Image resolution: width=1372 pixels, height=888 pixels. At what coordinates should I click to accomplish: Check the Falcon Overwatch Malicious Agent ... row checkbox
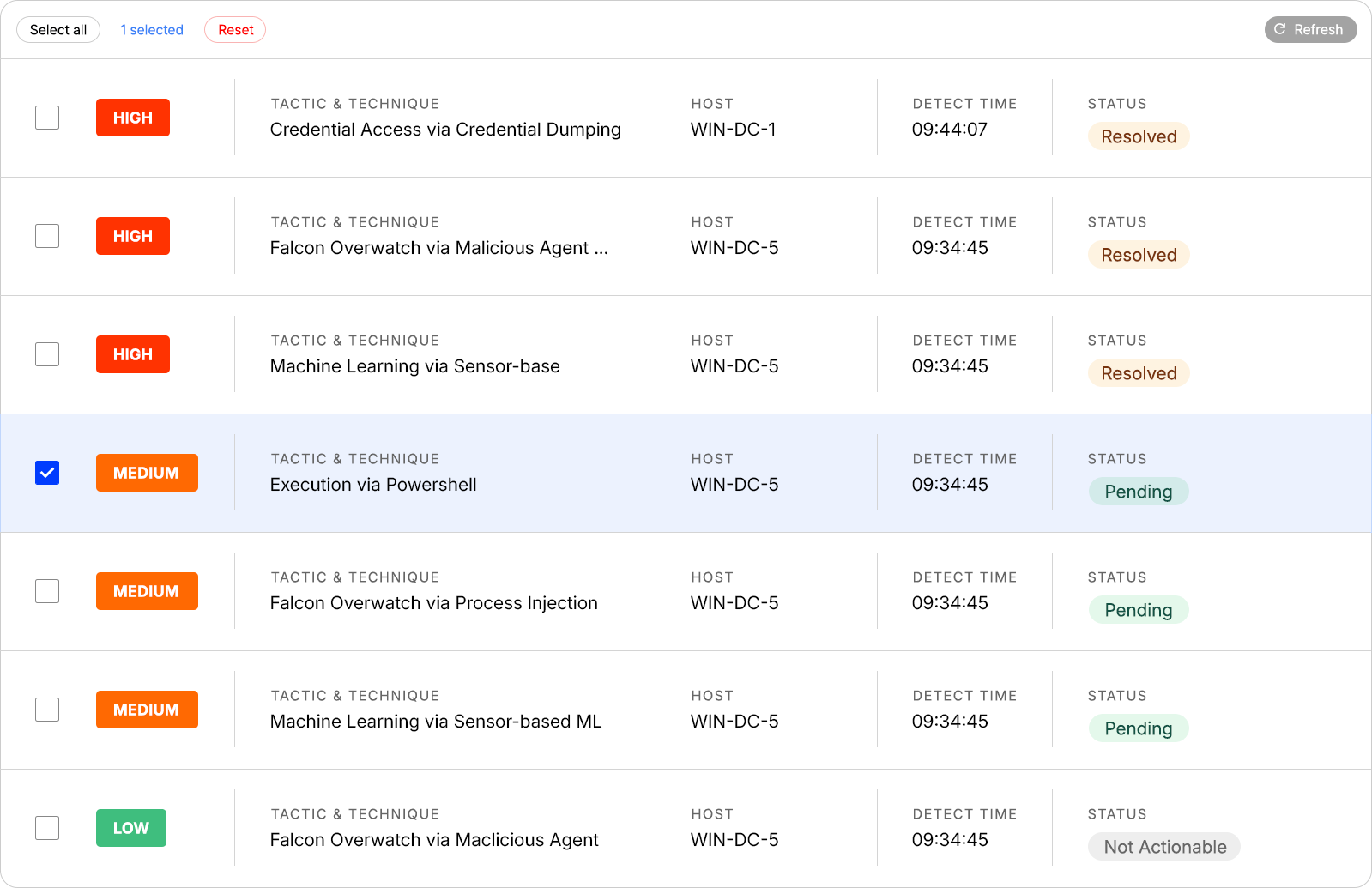(x=47, y=236)
